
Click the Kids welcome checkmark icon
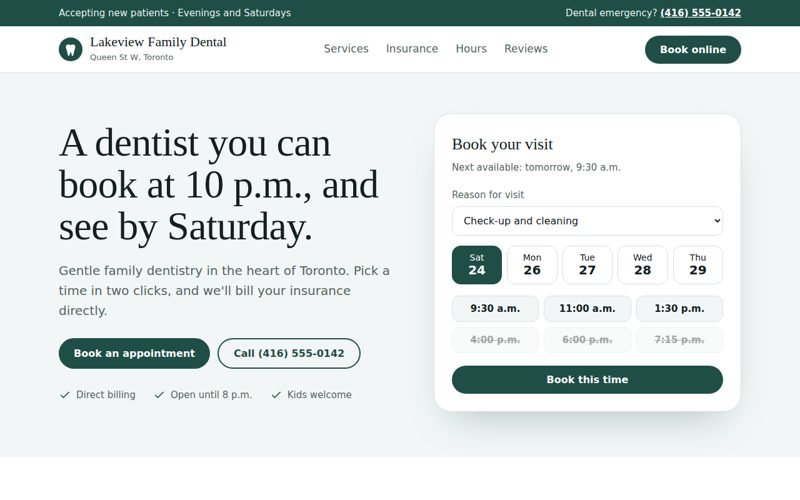(276, 395)
